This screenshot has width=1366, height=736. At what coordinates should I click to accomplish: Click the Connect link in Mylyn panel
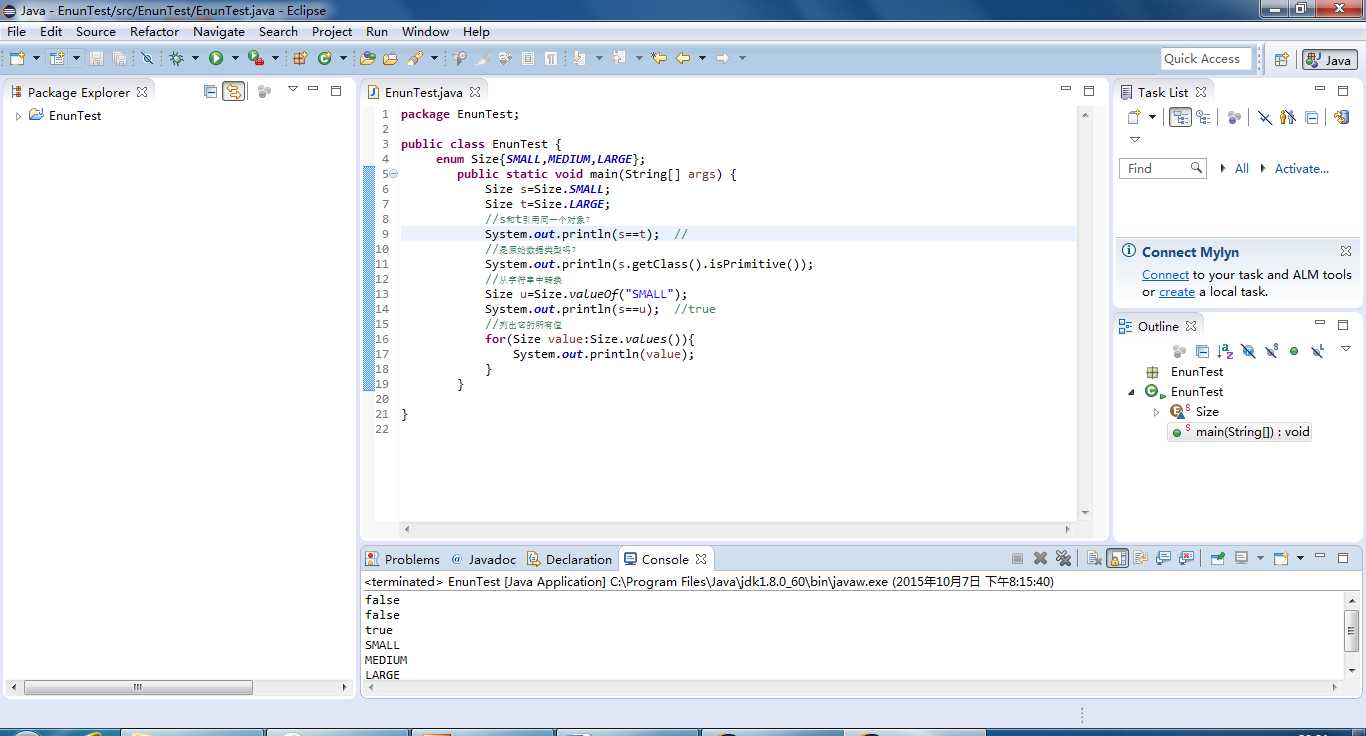[1165, 275]
